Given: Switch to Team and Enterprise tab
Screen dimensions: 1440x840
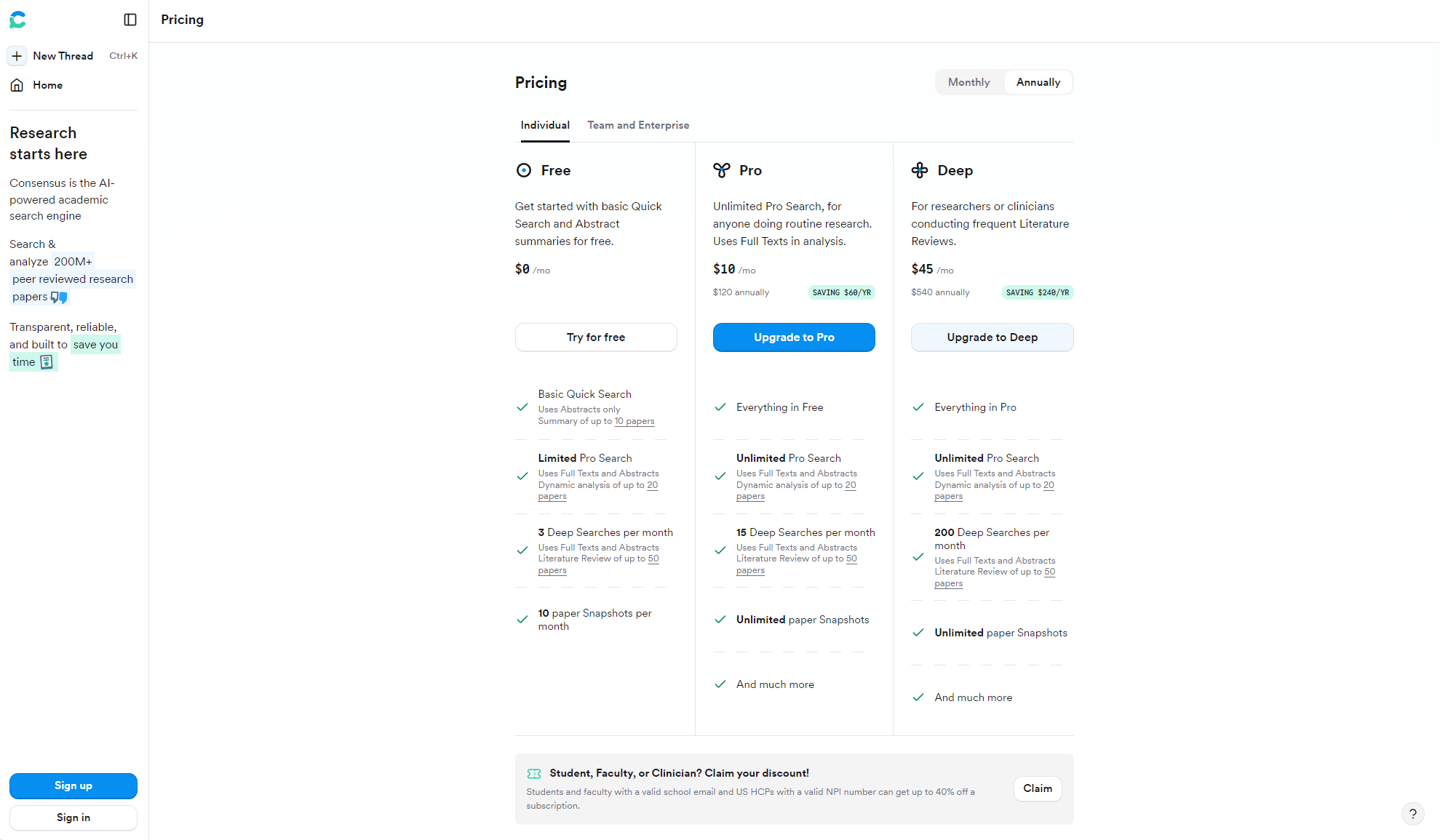Looking at the screenshot, I should (x=638, y=125).
